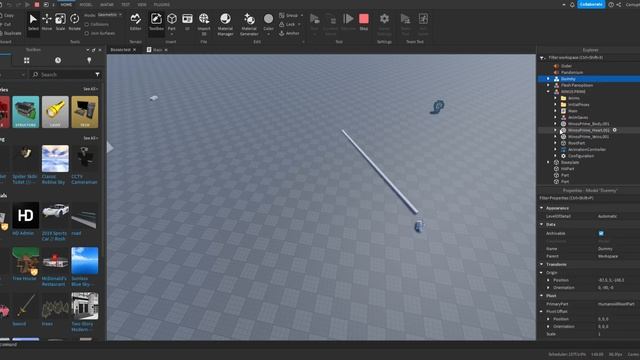Select the flashlight category thumbnail
Image resolution: width=640 pixels, height=360 pixels.
click(x=55, y=112)
